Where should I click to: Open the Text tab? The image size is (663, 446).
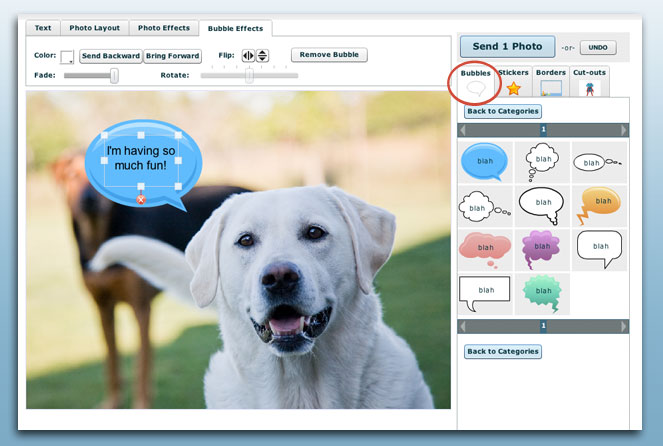click(x=43, y=28)
